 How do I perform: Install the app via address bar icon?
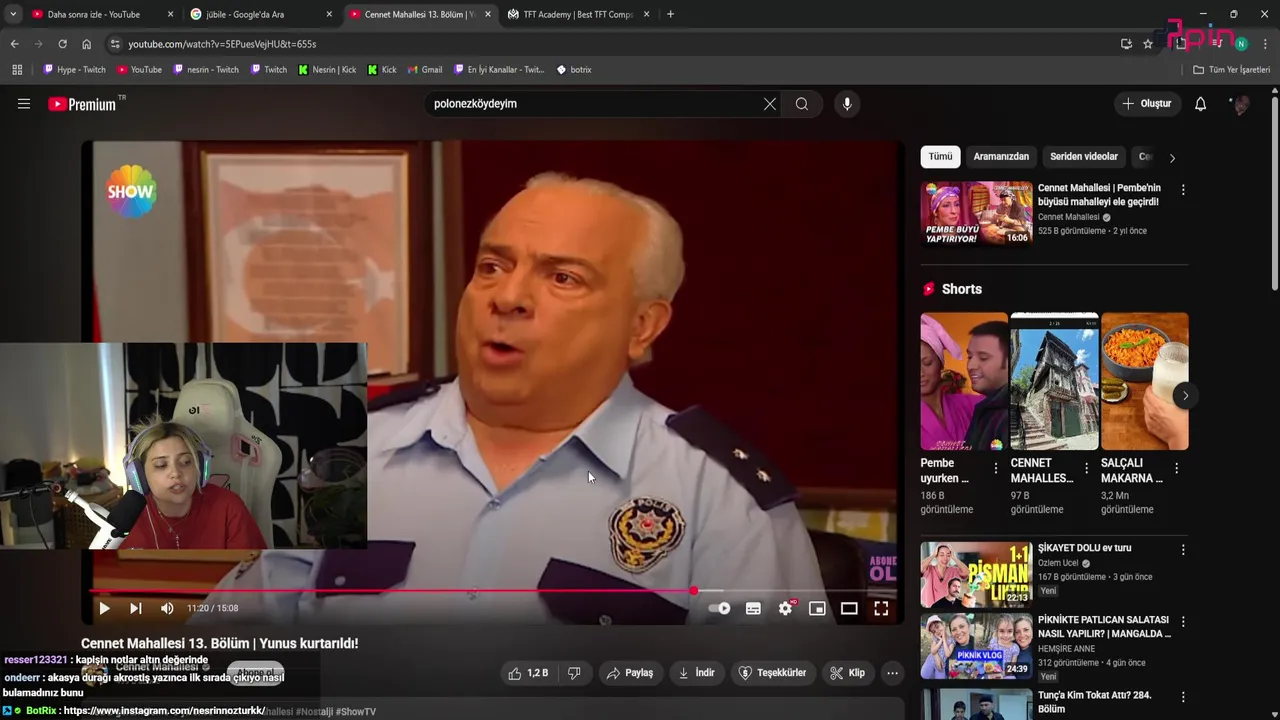point(1126,44)
